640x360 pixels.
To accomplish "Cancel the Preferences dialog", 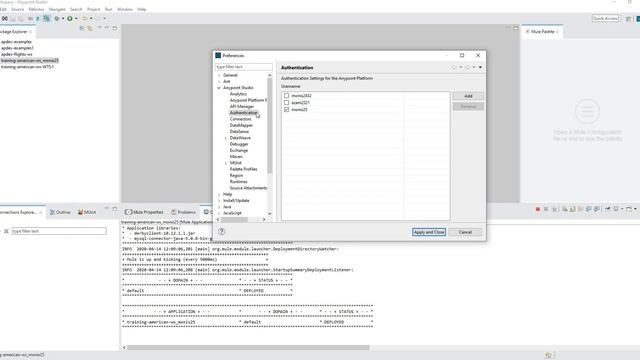I will [x=465, y=232].
